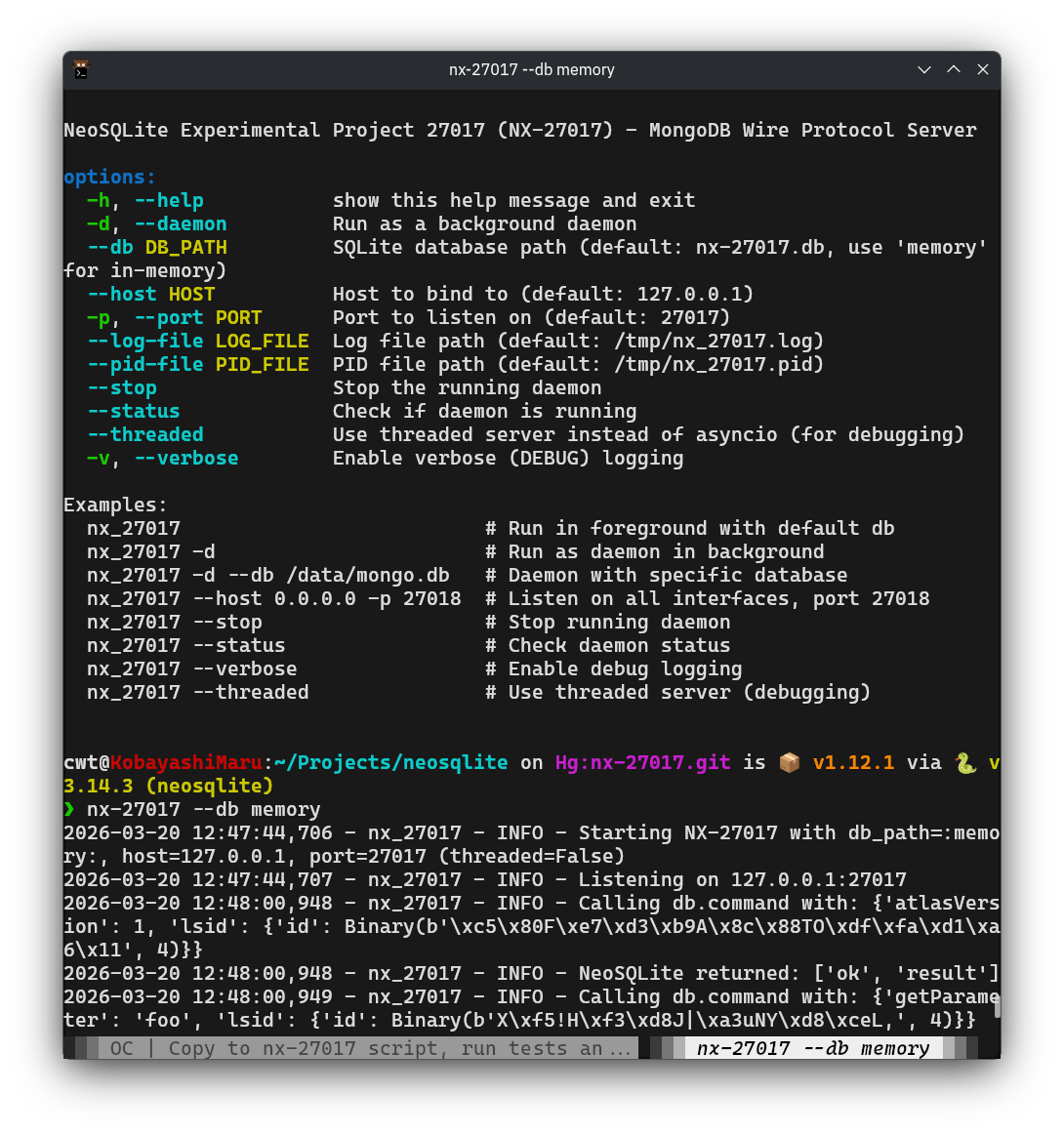This screenshot has width=1064, height=1134.
Task: Close the nx-27017 terminal window
Action: pos(983,69)
